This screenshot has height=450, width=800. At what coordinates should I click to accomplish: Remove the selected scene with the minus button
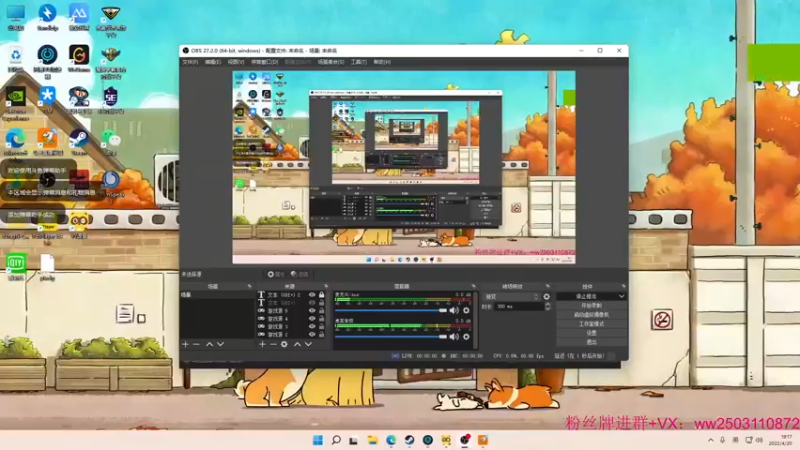(x=196, y=344)
